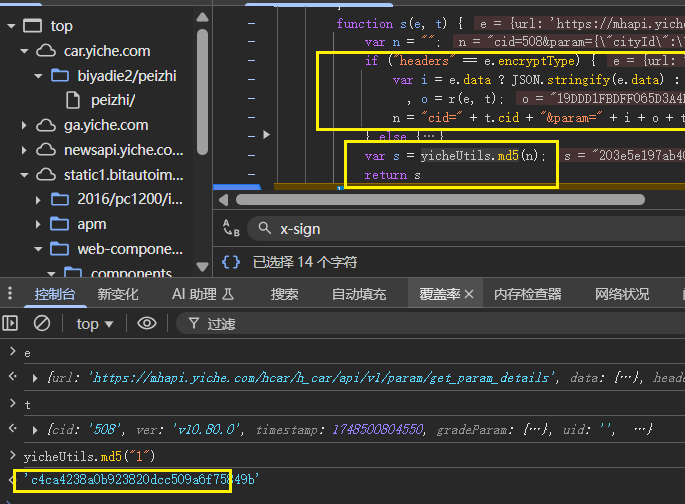Expand the collapsed else block arrow
The width and height of the screenshot is (685, 504).
266,135
